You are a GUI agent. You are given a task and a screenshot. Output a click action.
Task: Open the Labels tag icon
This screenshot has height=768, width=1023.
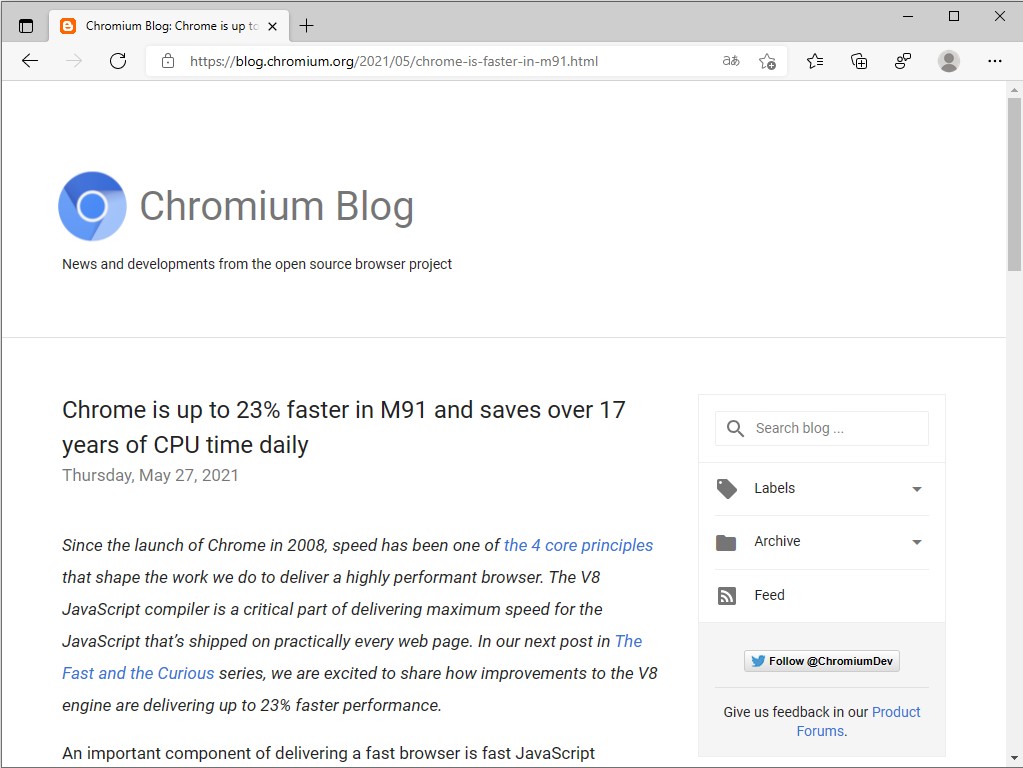click(x=726, y=489)
